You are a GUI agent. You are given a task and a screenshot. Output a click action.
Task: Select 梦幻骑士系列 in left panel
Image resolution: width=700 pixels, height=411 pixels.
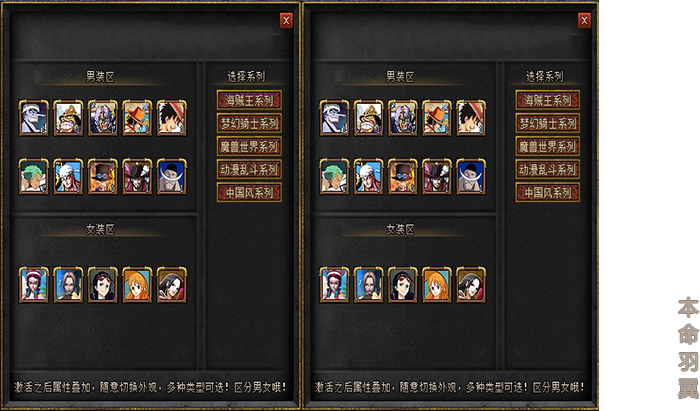pyautogui.click(x=249, y=123)
